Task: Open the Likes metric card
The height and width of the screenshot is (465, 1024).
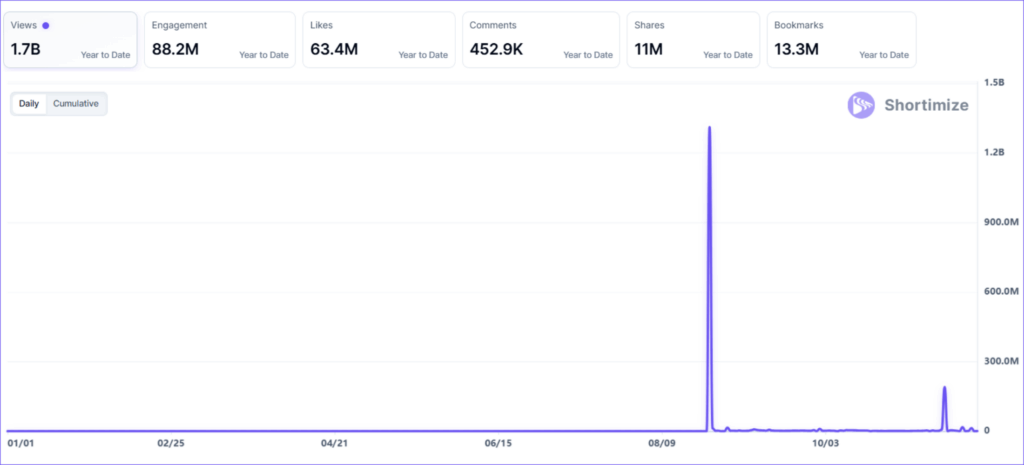Action: coord(378,40)
